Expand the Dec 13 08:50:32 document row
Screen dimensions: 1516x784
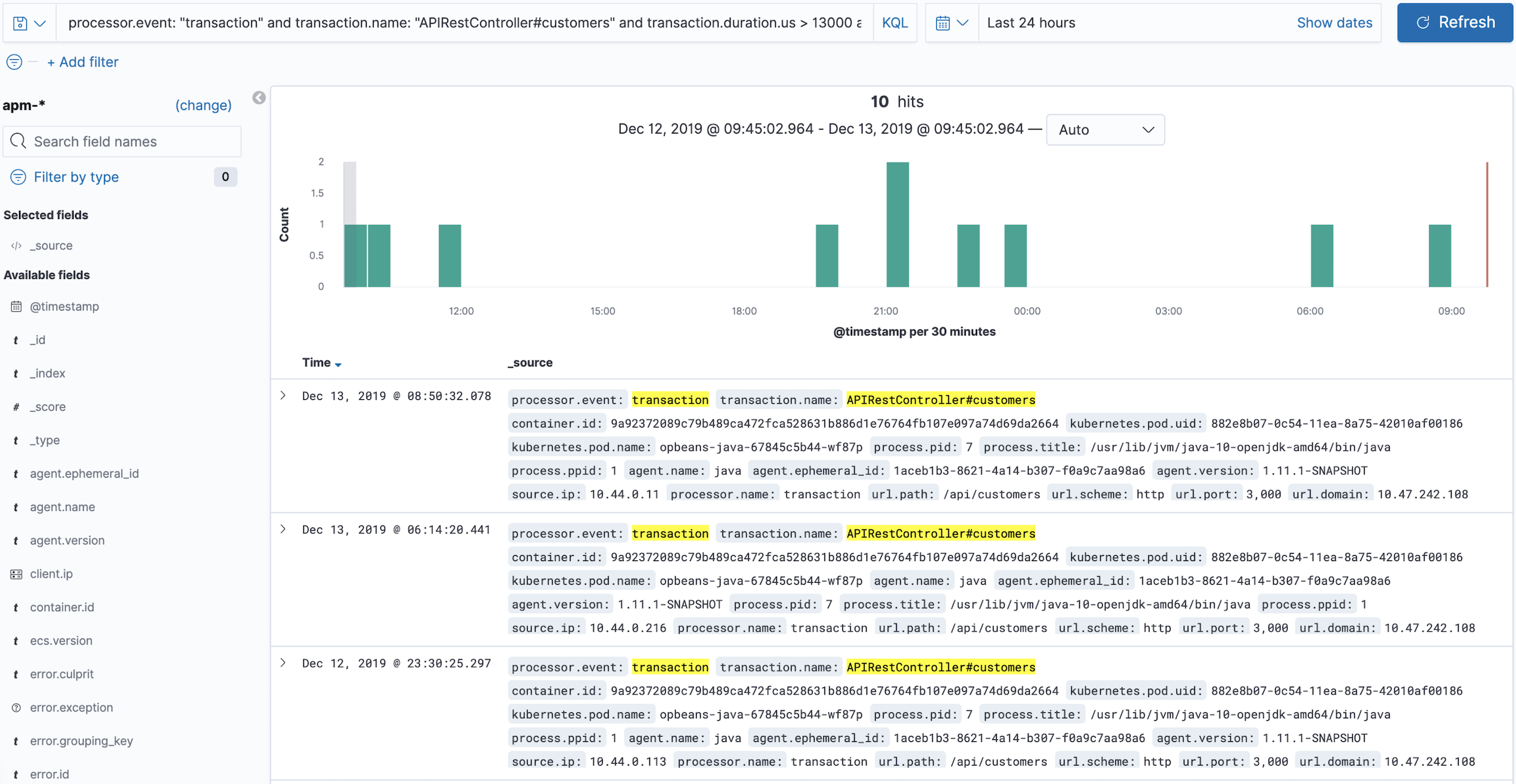(283, 395)
